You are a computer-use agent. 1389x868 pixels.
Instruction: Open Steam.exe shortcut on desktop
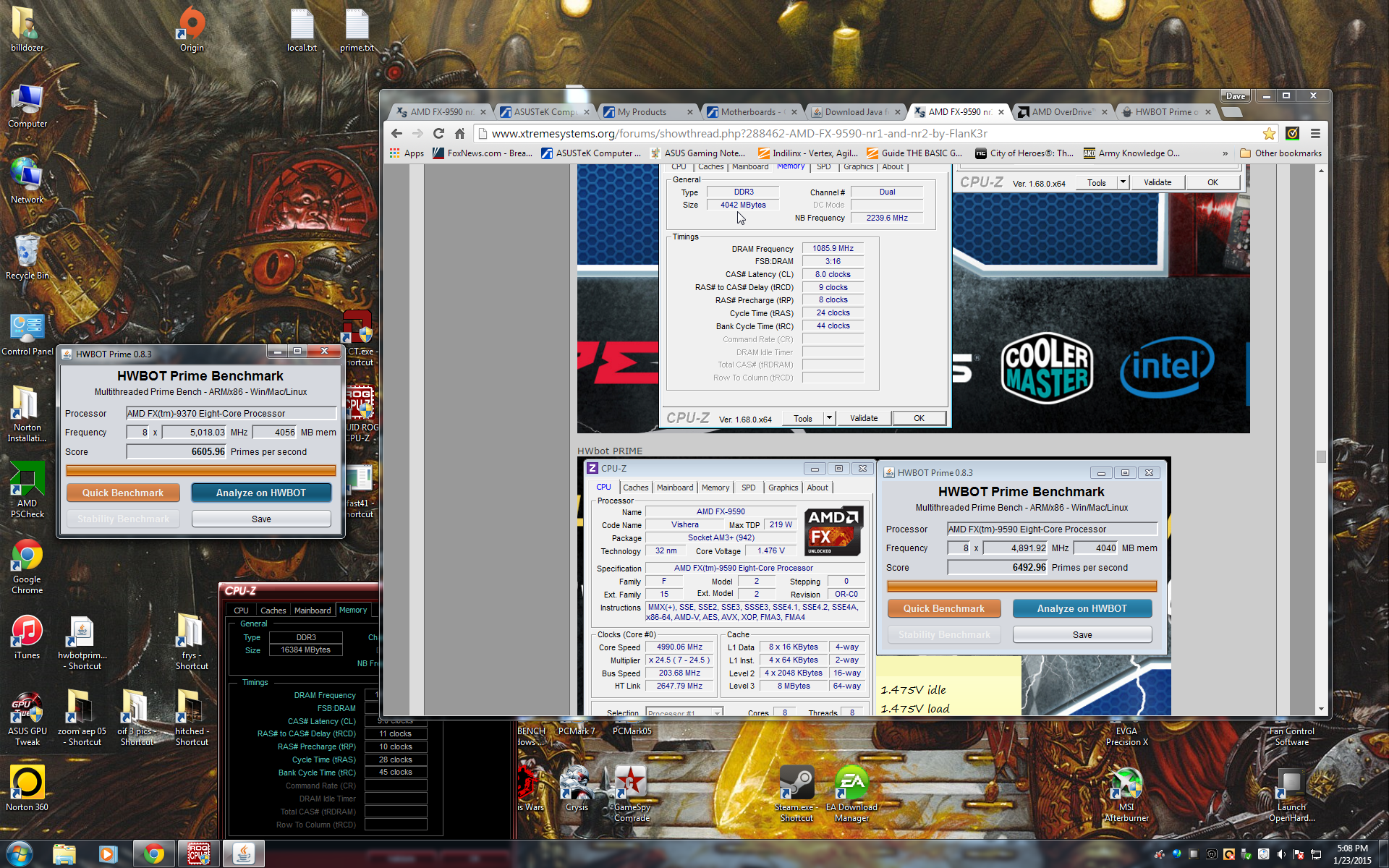tap(797, 794)
